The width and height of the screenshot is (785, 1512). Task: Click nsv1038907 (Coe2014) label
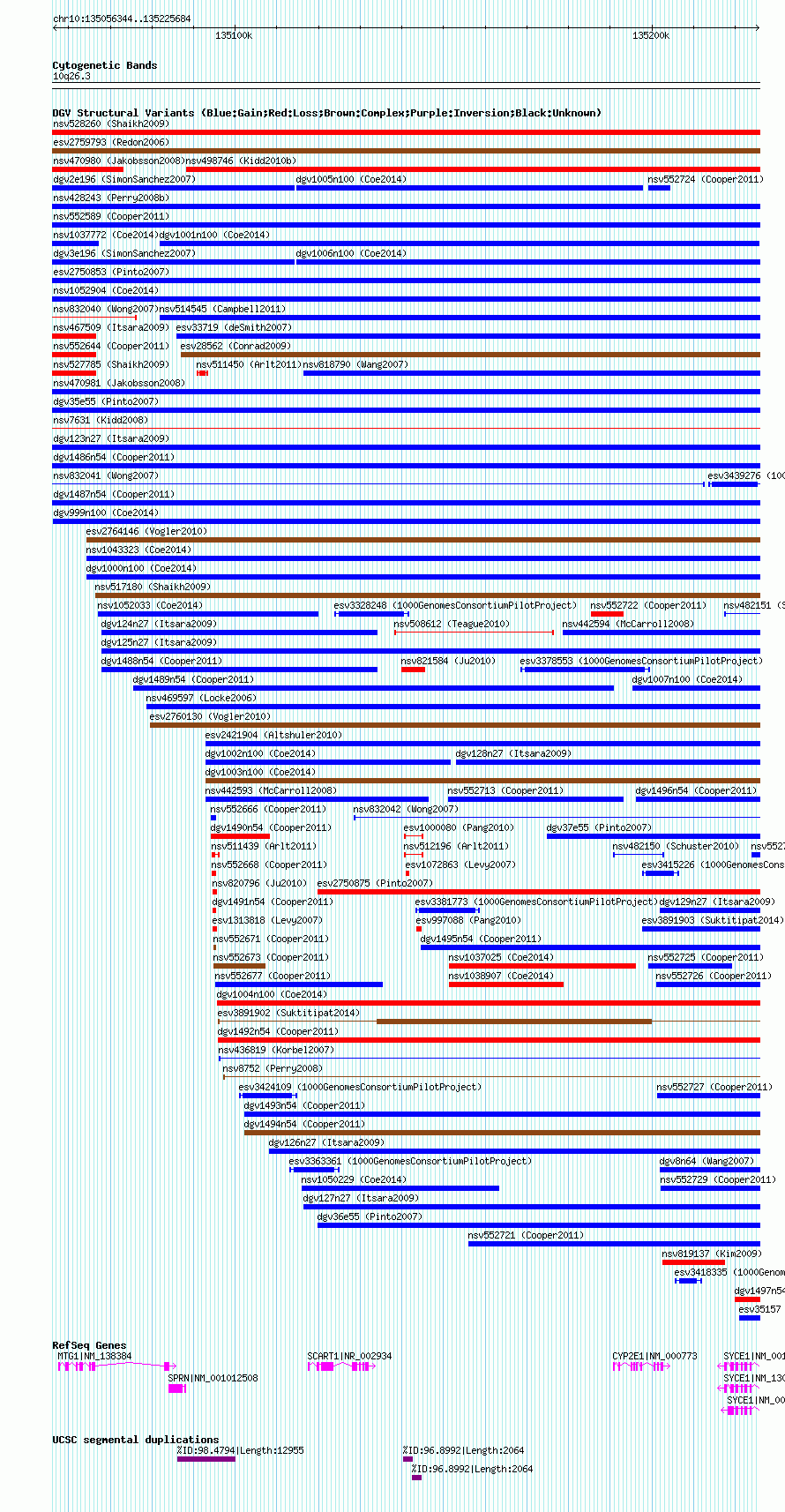501,976
